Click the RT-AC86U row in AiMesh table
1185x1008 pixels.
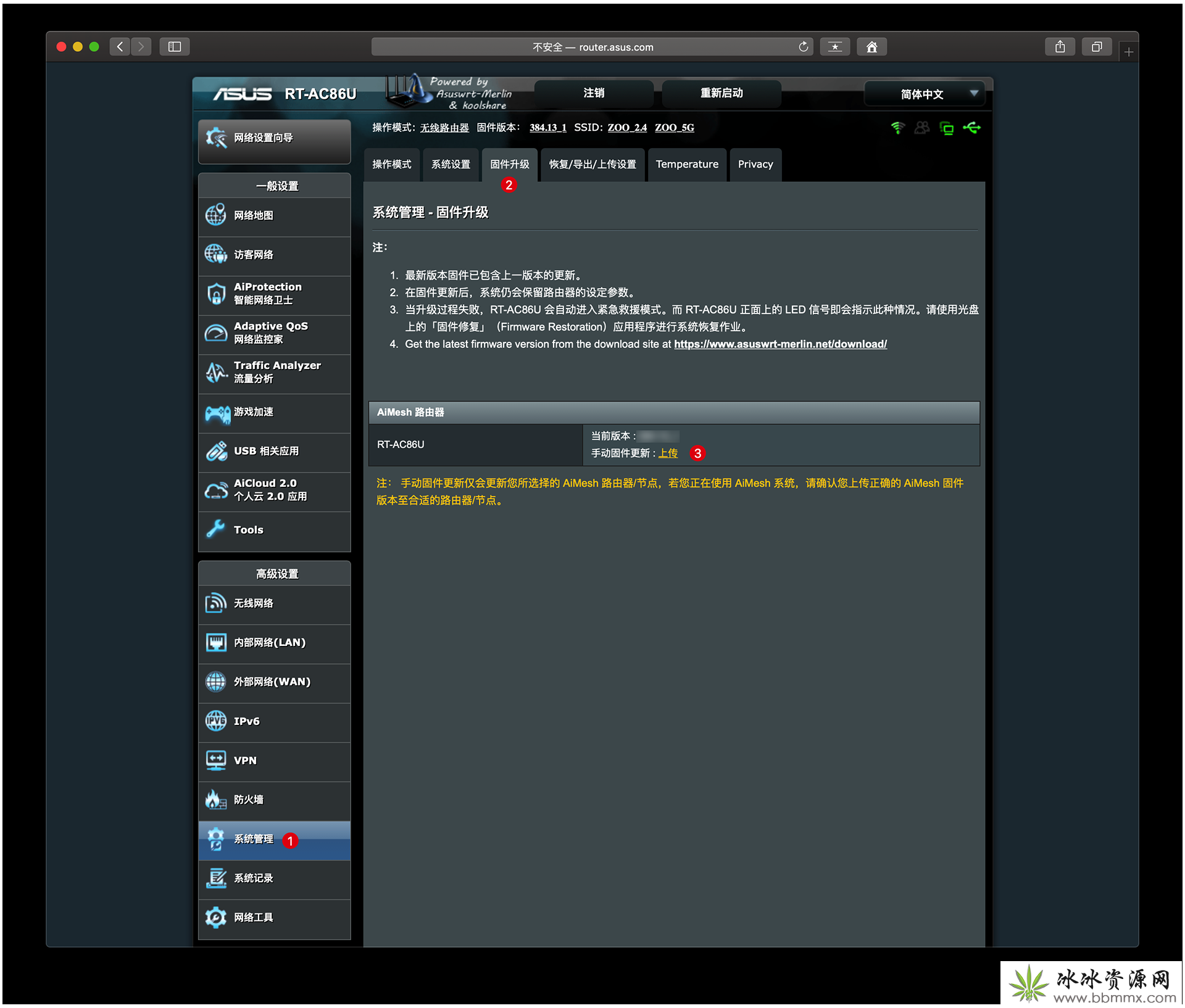click(674, 445)
